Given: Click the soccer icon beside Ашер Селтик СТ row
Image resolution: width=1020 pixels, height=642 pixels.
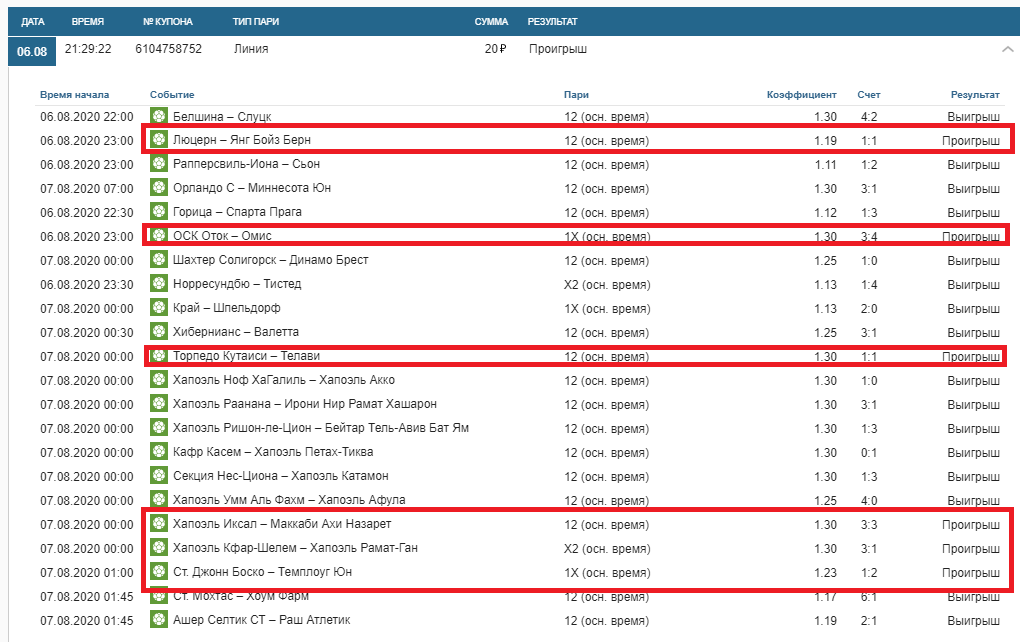Looking at the screenshot, I should click(x=159, y=620).
